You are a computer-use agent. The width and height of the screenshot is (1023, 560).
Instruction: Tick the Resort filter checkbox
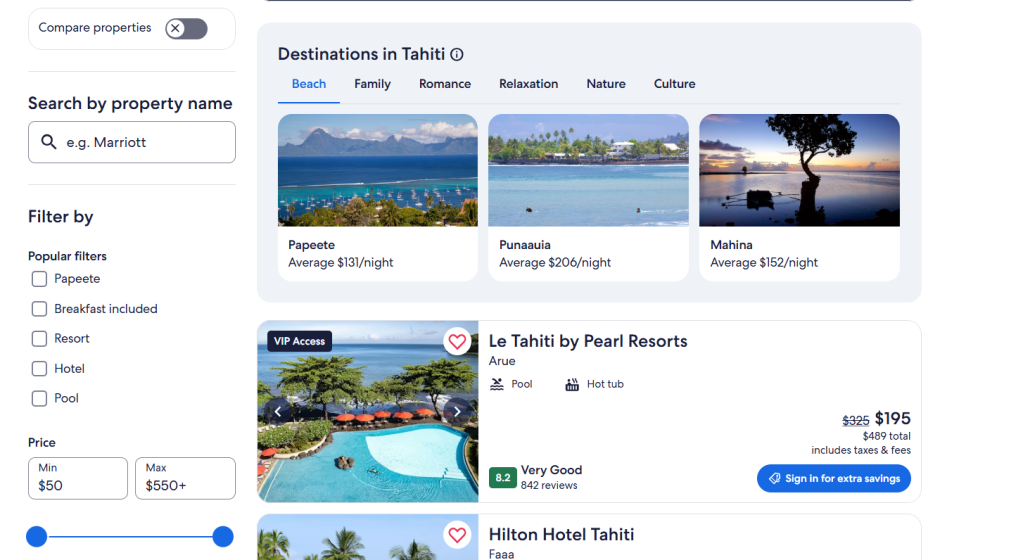(x=40, y=339)
